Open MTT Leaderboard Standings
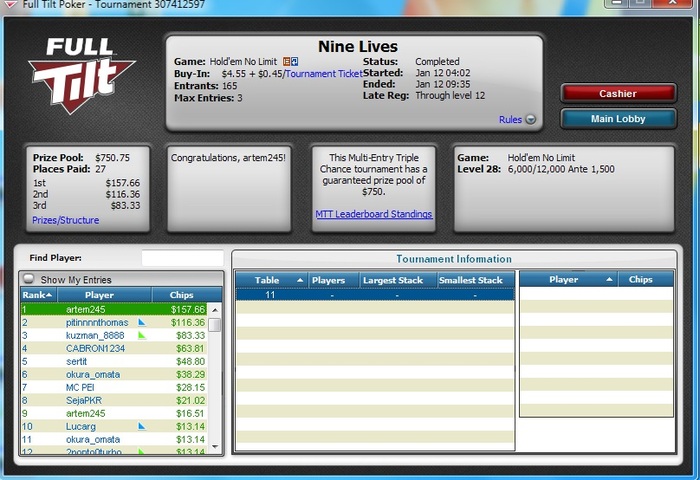The height and width of the screenshot is (480, 700). tap(374, 214)
